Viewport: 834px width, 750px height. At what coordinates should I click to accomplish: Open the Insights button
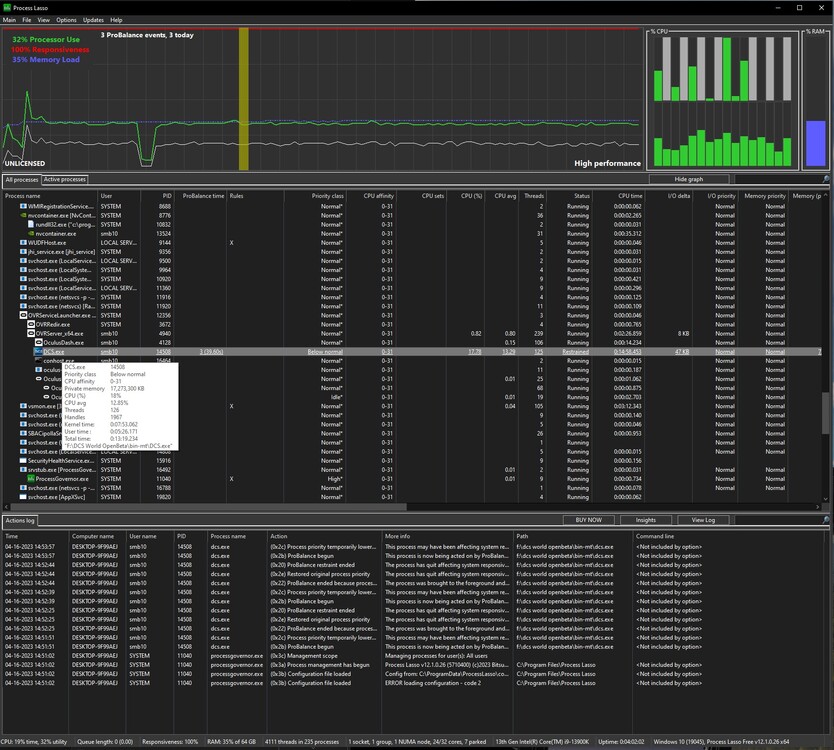tap(646, 520)
